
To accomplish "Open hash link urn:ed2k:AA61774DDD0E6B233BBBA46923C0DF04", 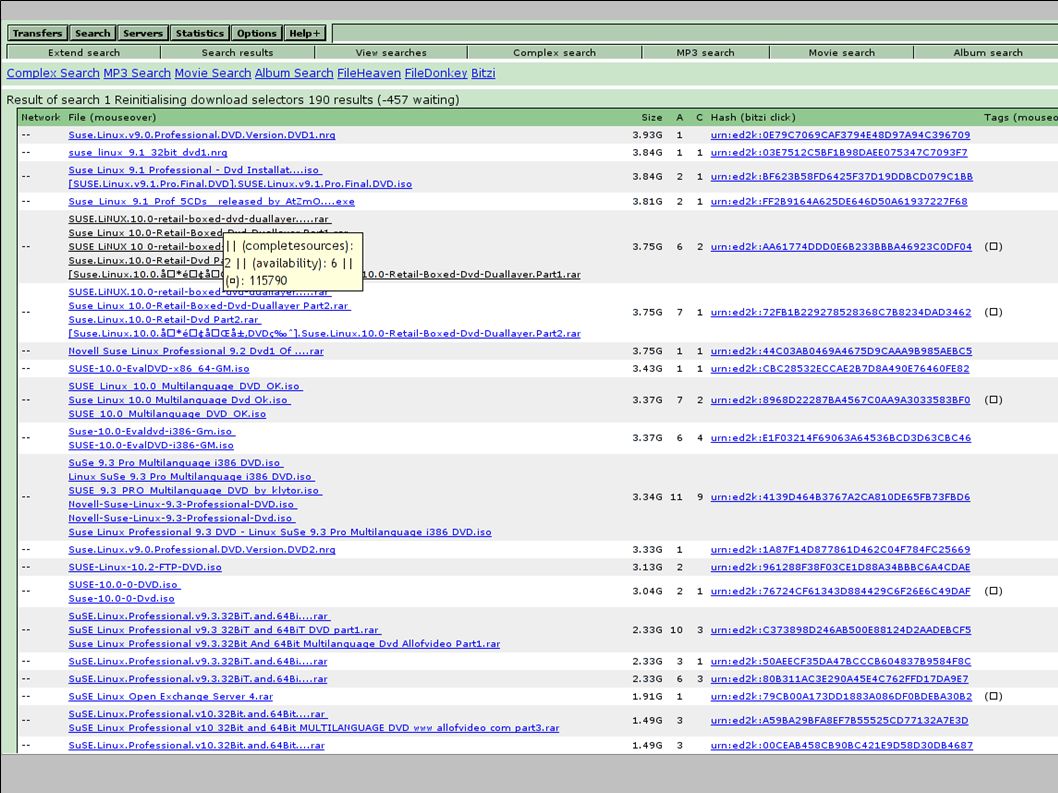I will [x=841, y=246].
